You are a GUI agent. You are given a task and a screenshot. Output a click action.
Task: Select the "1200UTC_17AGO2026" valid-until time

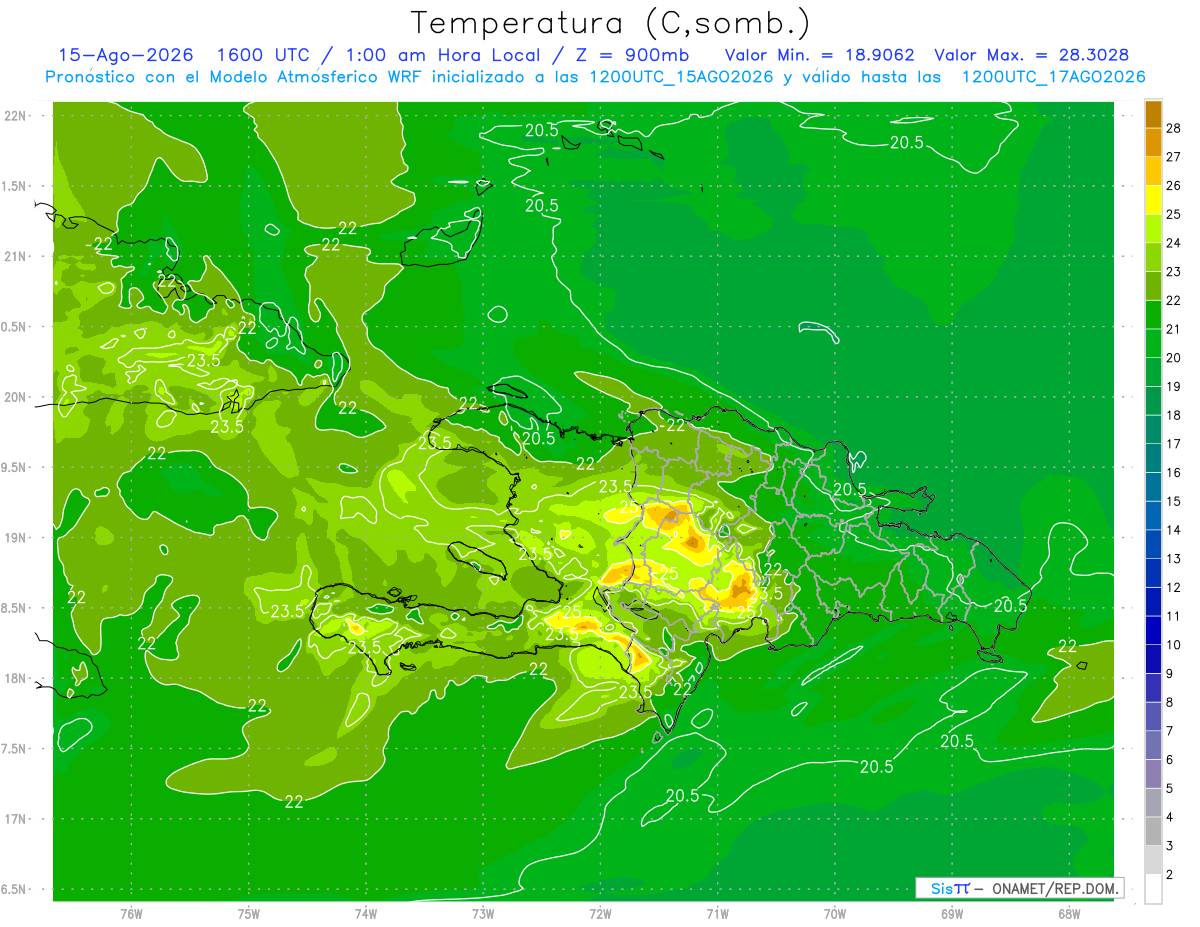pyautogui.click(x=1053, y=77)
